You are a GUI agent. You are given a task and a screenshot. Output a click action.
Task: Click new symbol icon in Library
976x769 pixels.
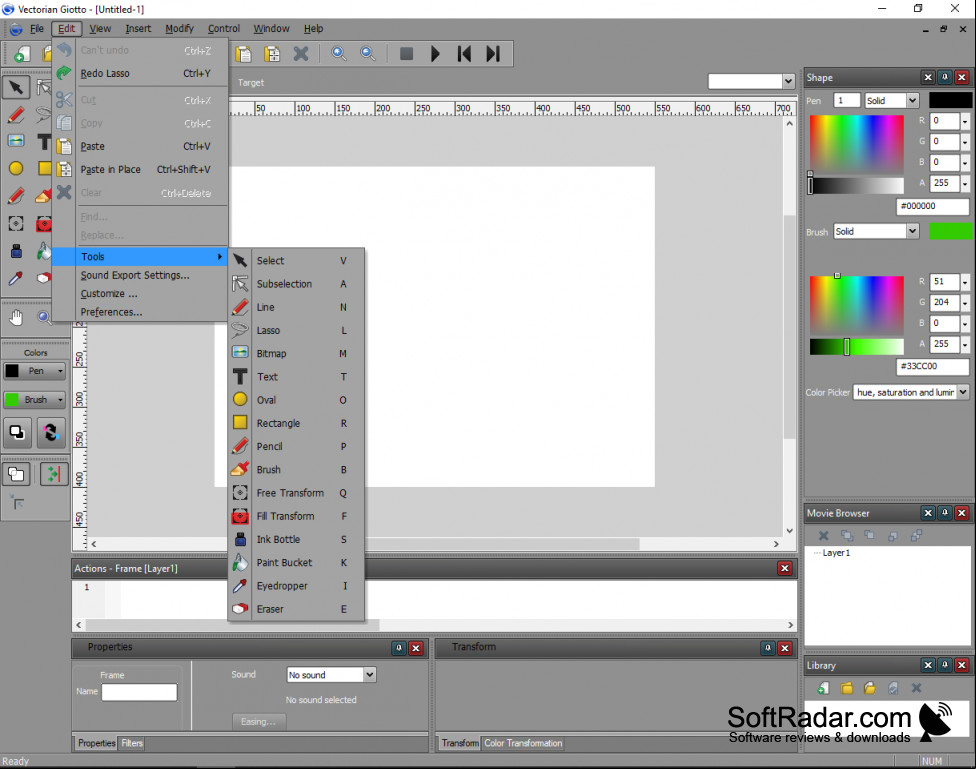[823, 688]
